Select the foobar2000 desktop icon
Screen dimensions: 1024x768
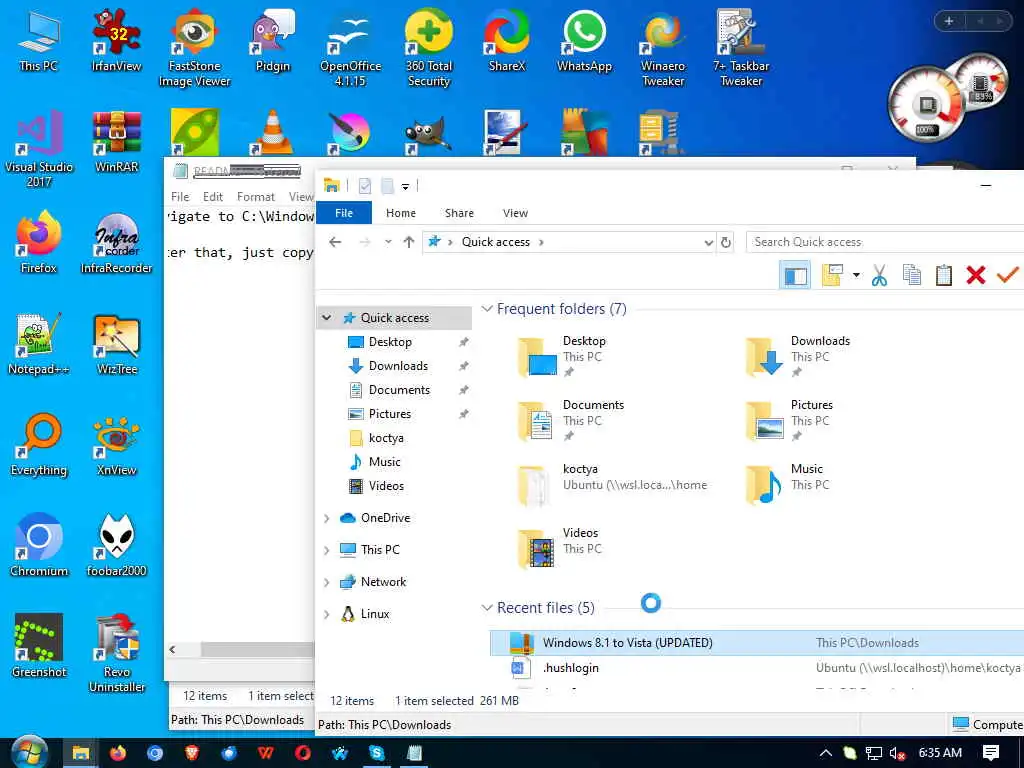click(x=116, y=546)
